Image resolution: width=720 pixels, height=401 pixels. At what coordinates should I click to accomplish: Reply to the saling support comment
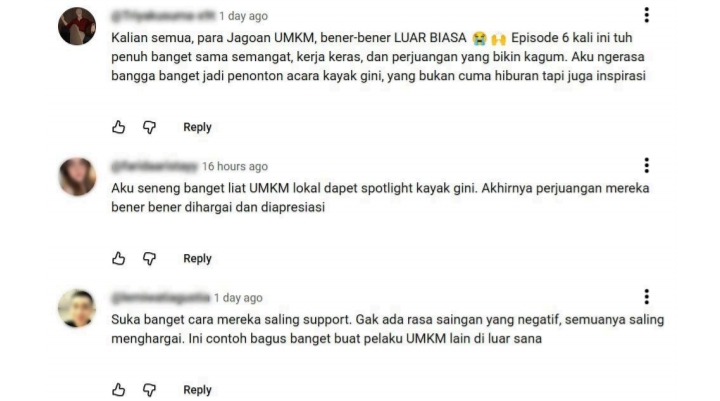click(x=197, y=390)
